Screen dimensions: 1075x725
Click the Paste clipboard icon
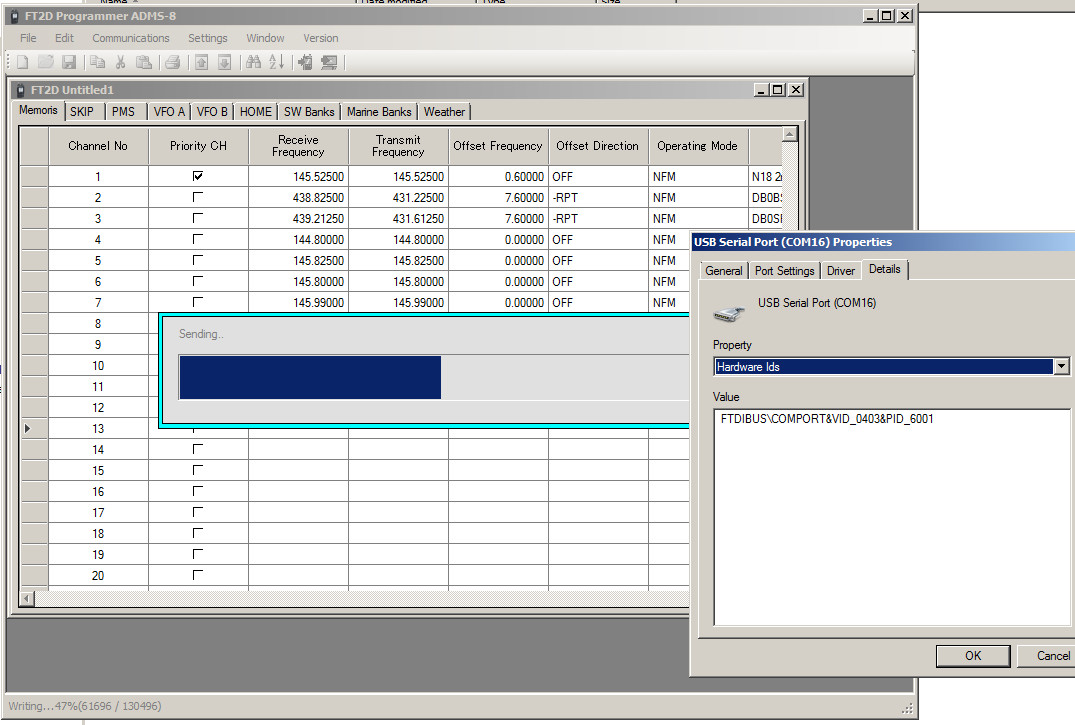tap(144, 62)
